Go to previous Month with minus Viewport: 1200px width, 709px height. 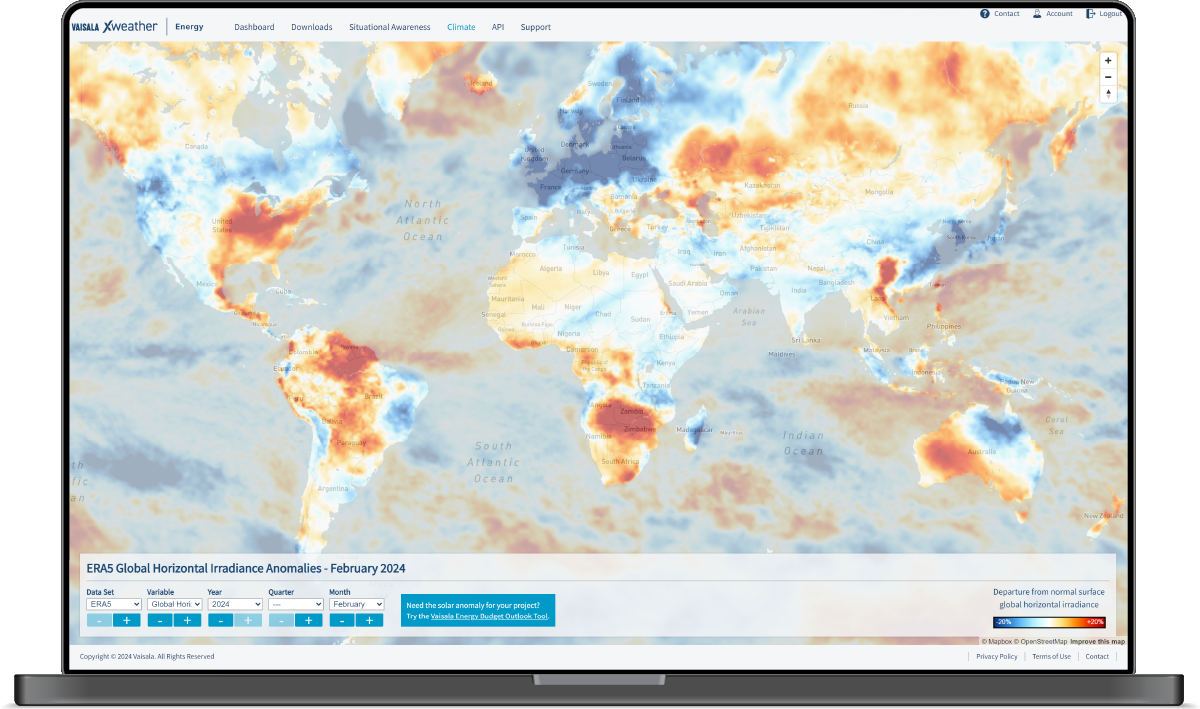342,620
